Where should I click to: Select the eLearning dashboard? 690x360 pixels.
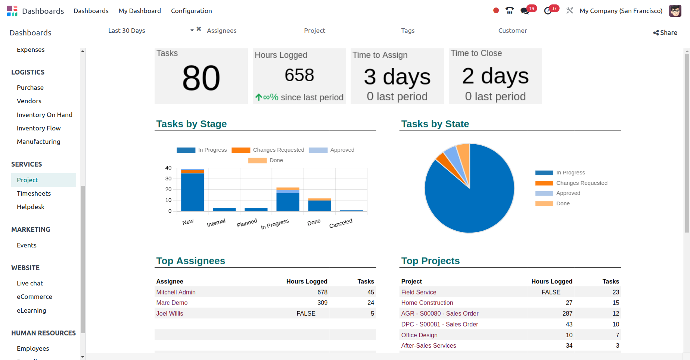tap(31, 311)
